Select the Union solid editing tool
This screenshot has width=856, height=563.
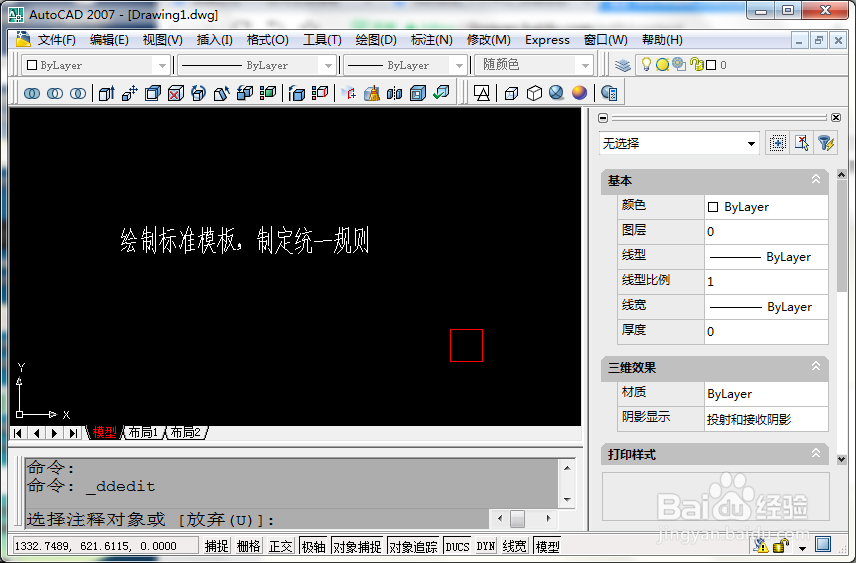(32, 93)
